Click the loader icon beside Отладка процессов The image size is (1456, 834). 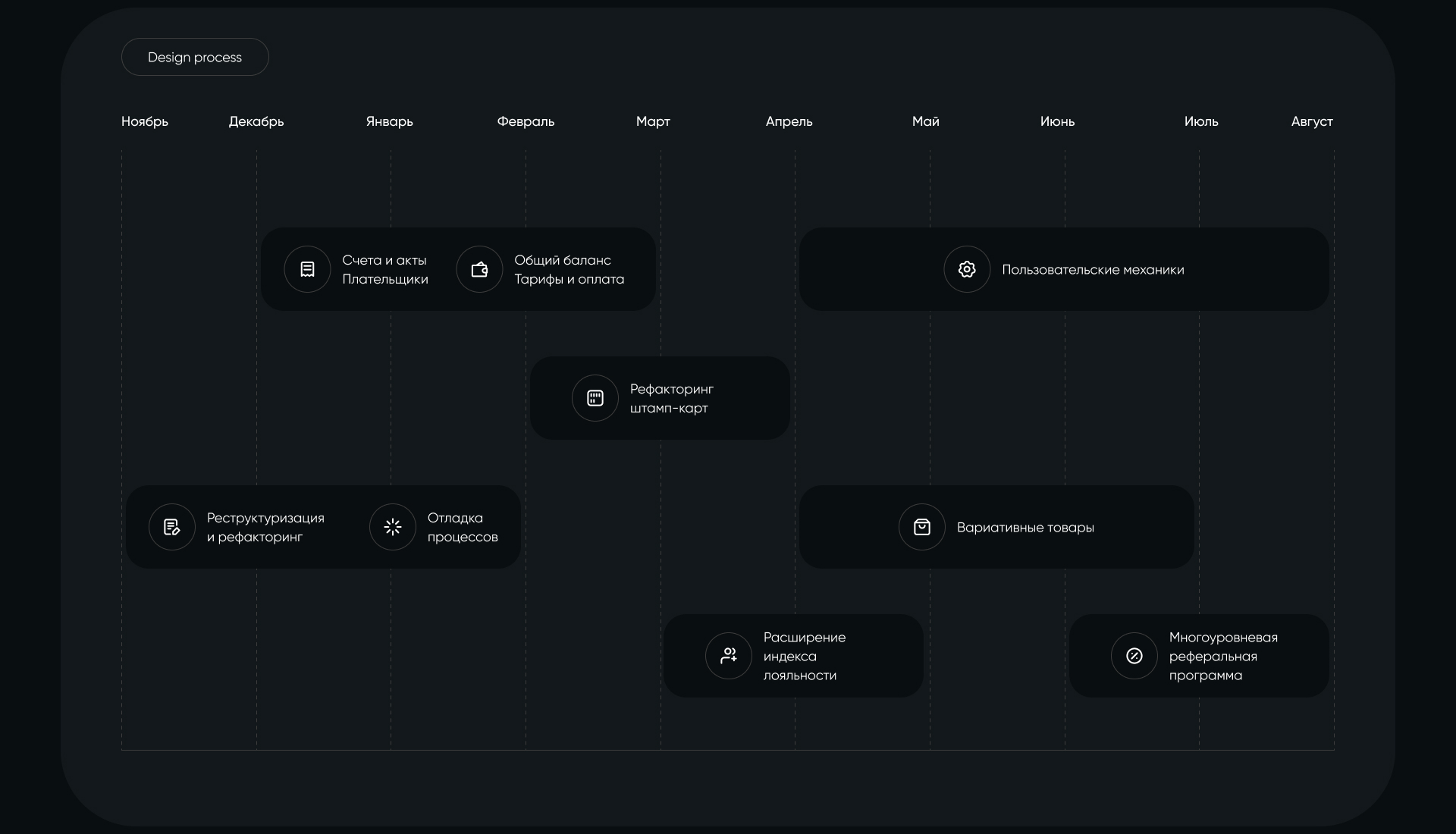[x=393, y=527]
